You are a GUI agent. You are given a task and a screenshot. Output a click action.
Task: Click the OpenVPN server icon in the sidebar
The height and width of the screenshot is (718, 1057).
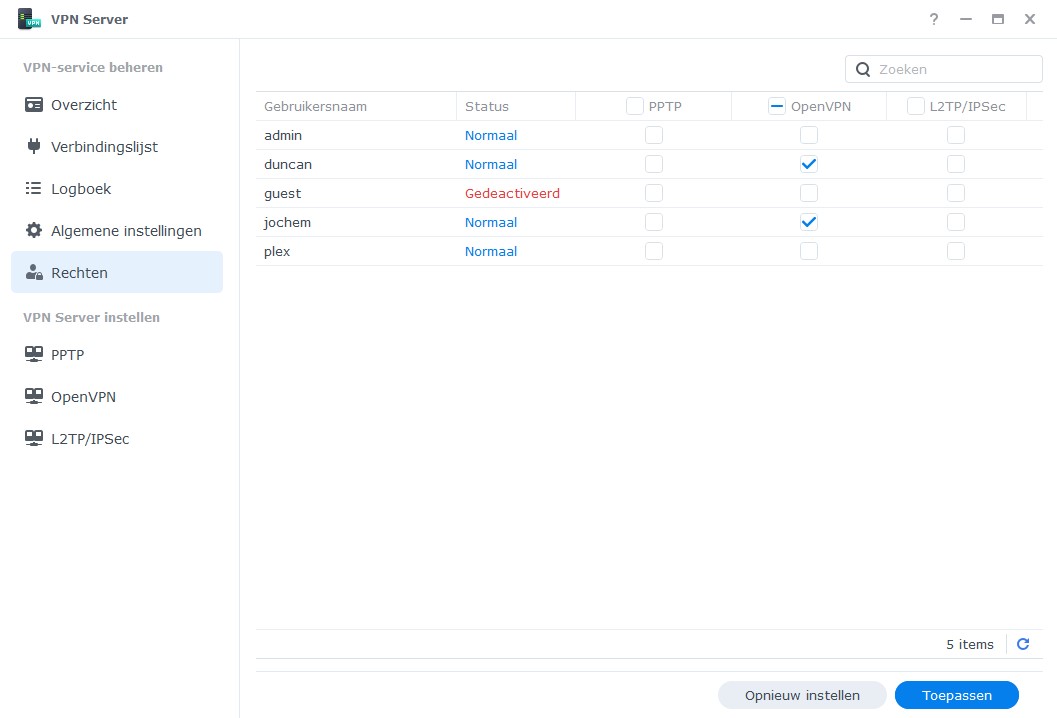[x=34, y=396]
